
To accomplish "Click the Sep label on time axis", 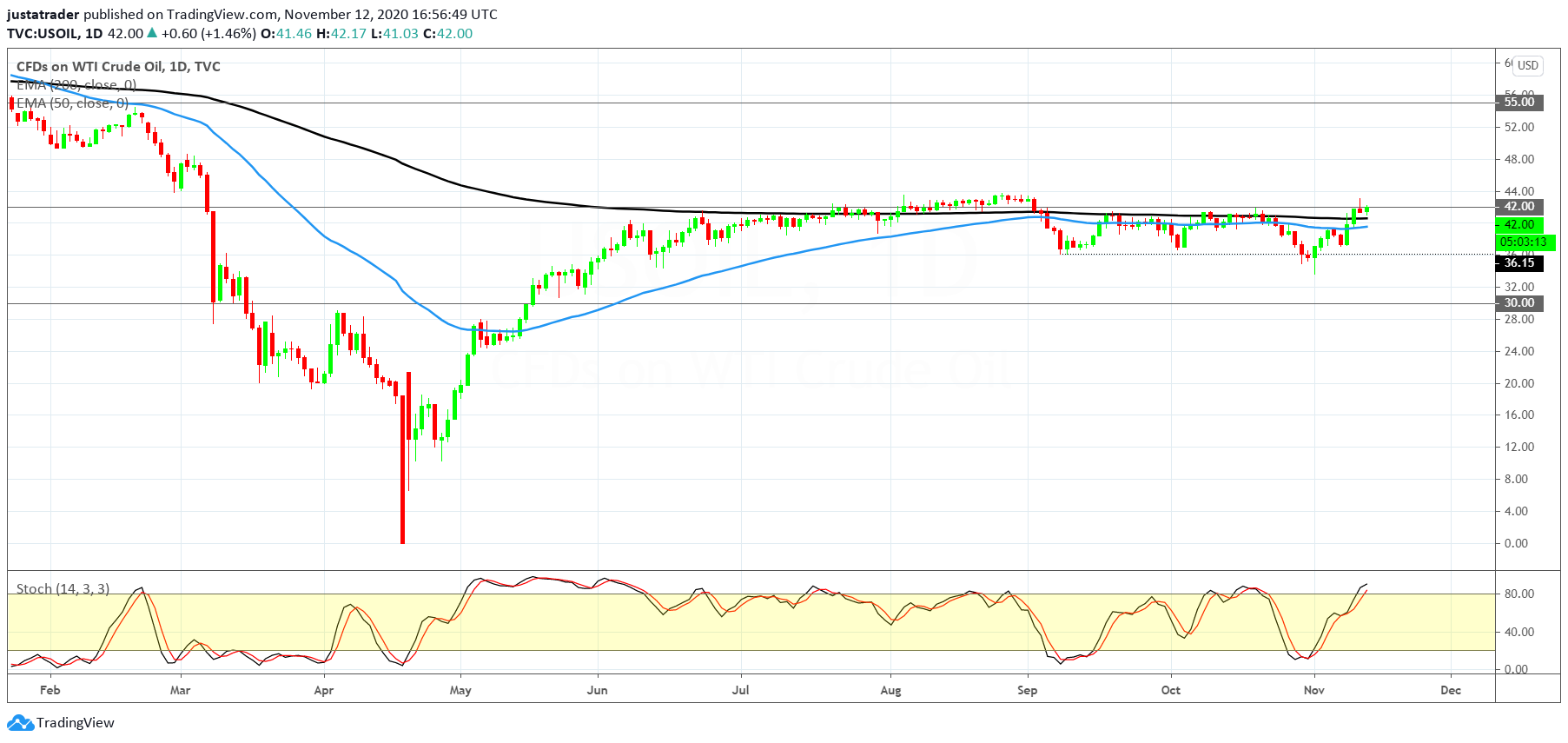I will pos(1027,691).
